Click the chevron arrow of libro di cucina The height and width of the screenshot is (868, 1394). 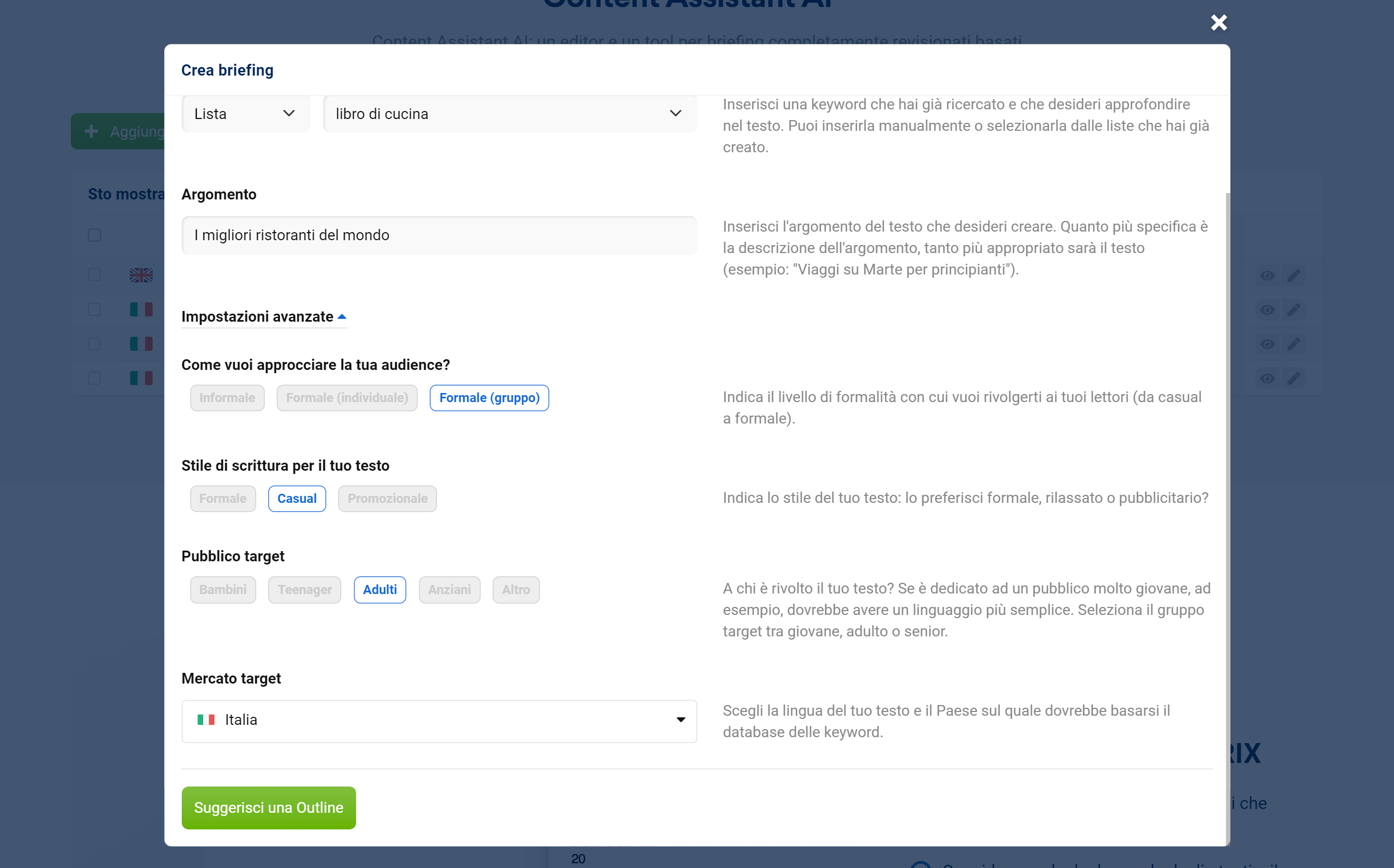point(676,113)
